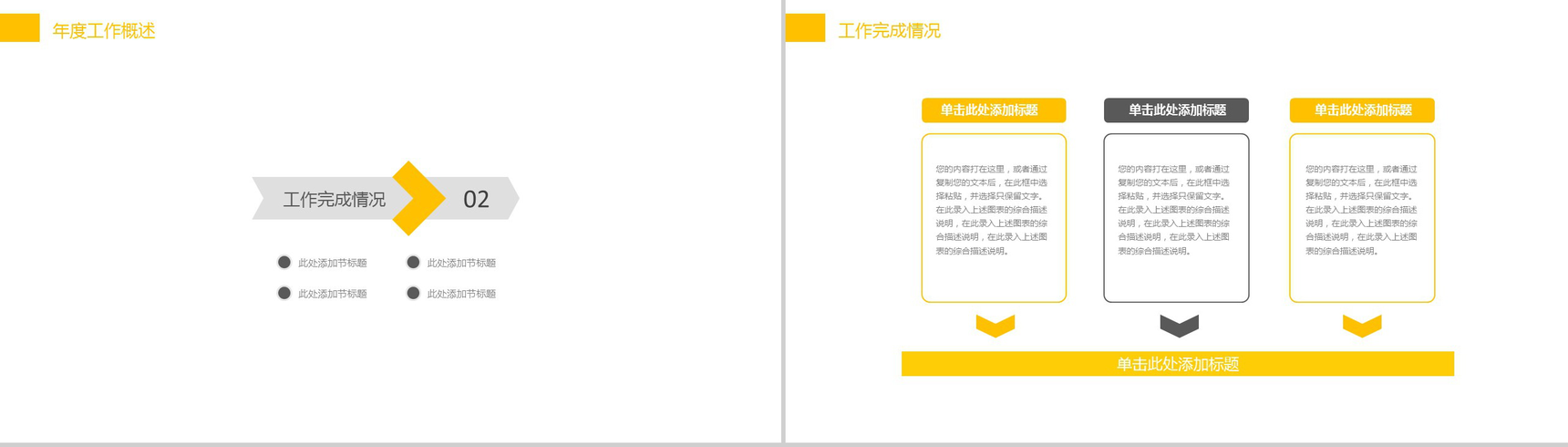The image size is (1568, 447).
Task: Select the leftmost yellow 单击此处添加标题 header
Action: pyautogui.click(x=994, y=110)
